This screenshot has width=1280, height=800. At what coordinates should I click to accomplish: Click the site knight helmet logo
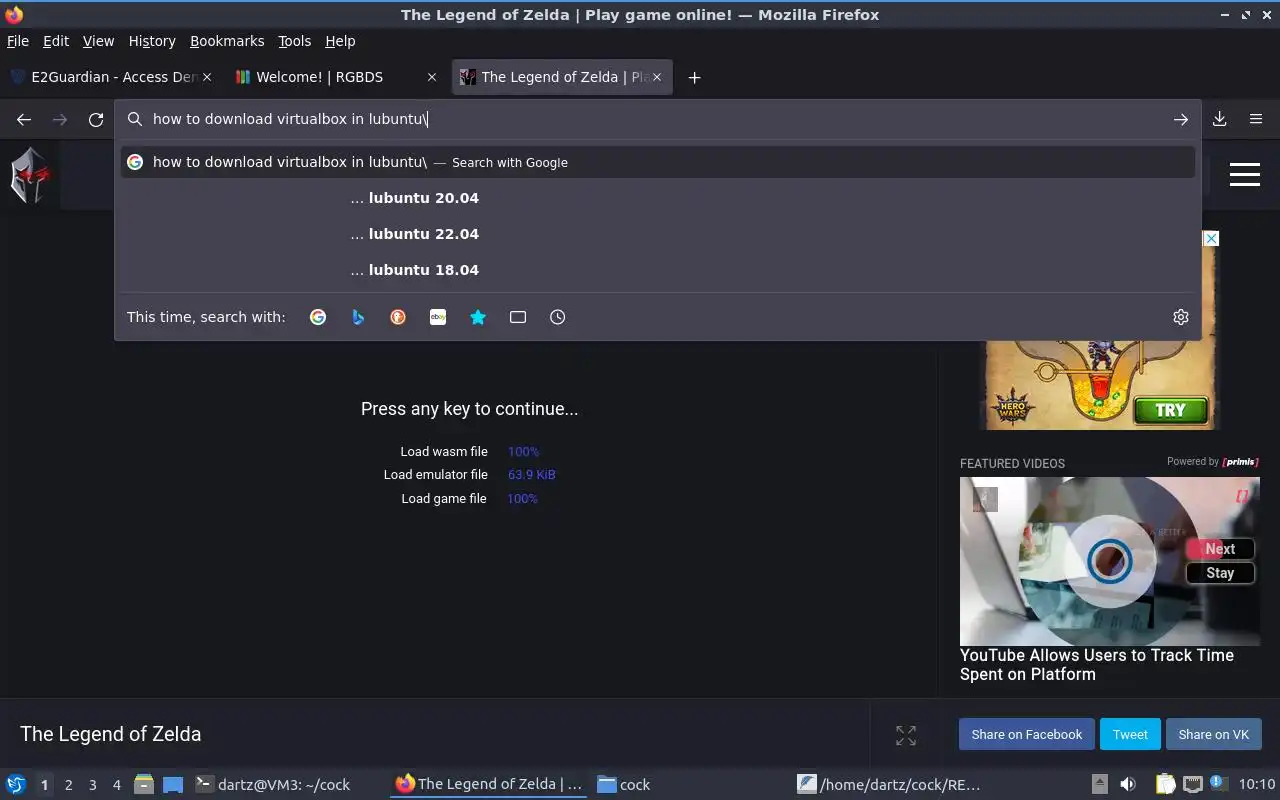[x=29, y=175]
